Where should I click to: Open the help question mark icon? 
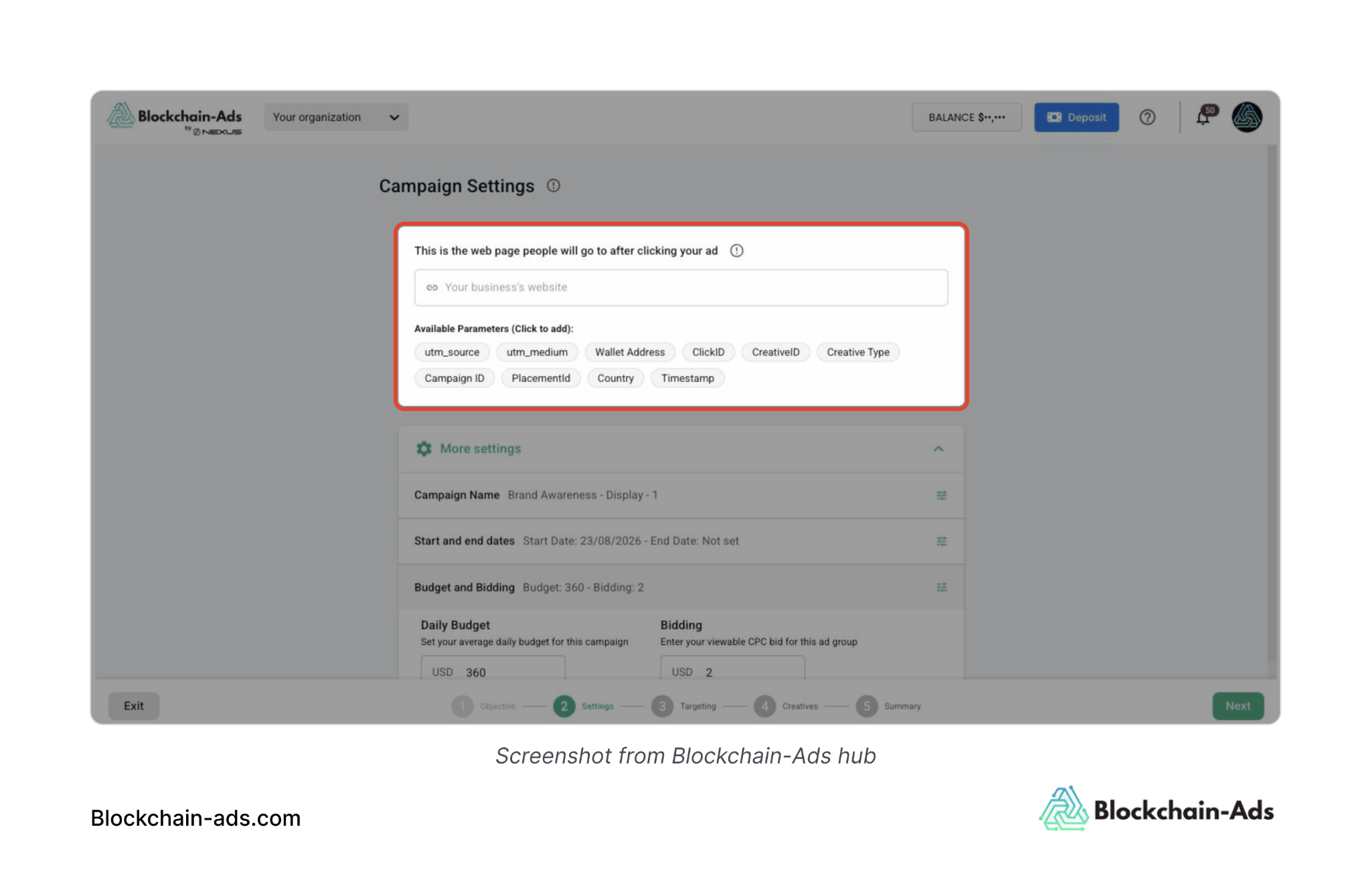(x=1147, y=117)
